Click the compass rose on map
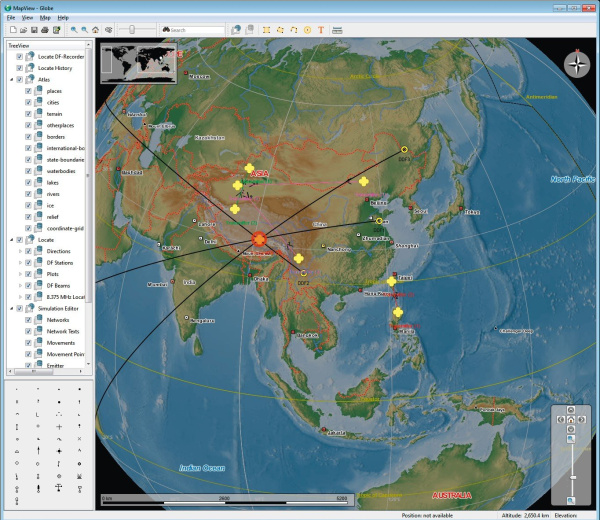Screen dimensions: 600x520 [577, 65]
